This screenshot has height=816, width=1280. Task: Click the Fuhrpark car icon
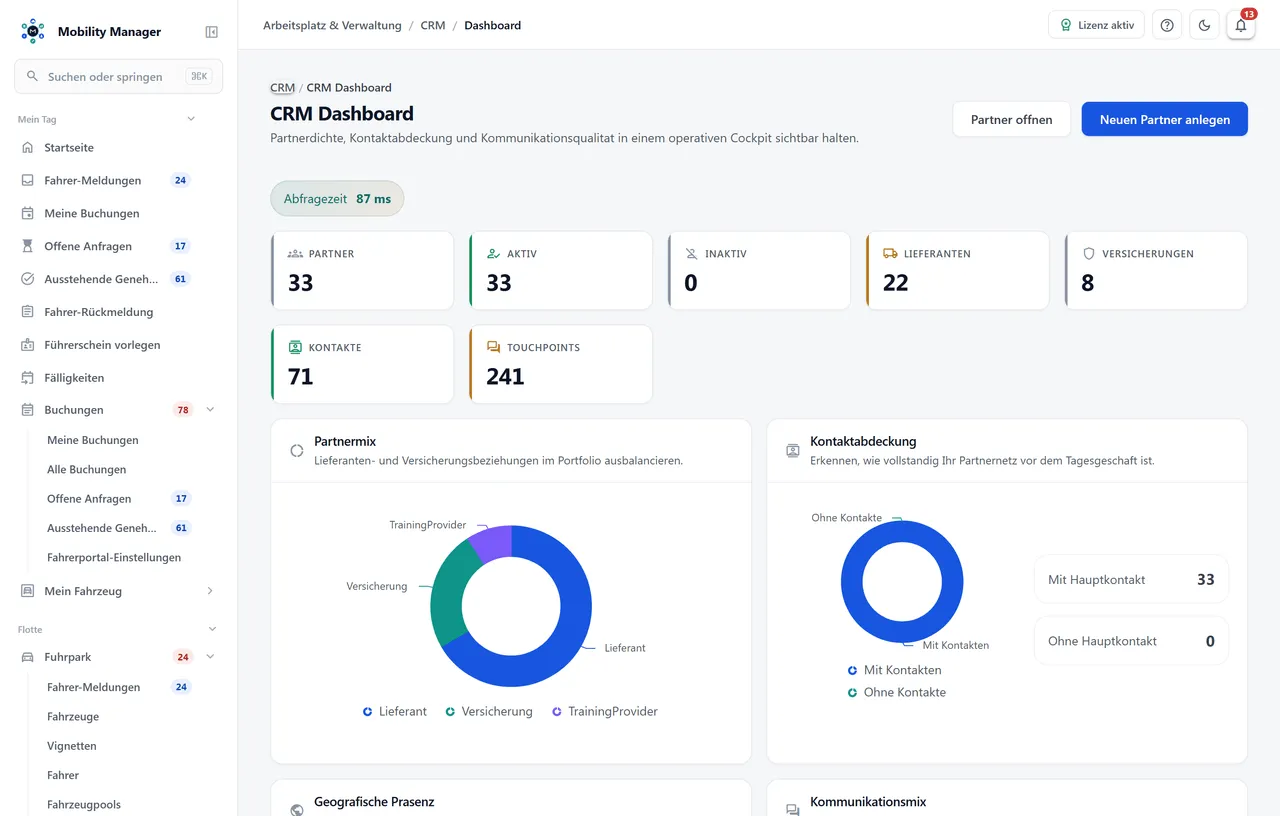tap(28, 657)
